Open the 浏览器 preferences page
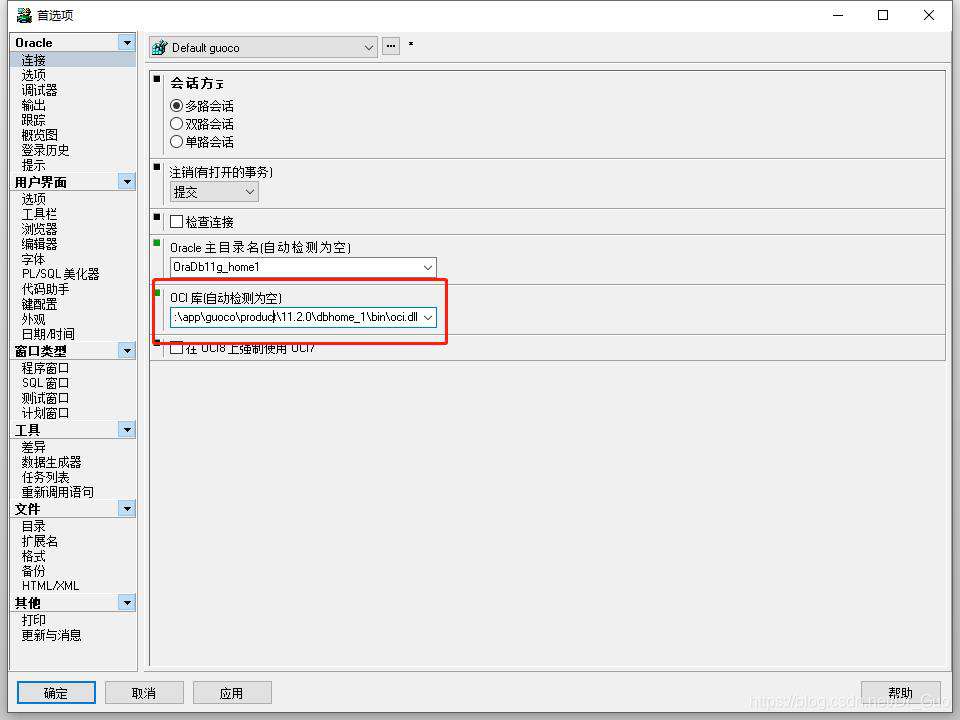Viewport: 960px width, 720px height. pos(39,229)
